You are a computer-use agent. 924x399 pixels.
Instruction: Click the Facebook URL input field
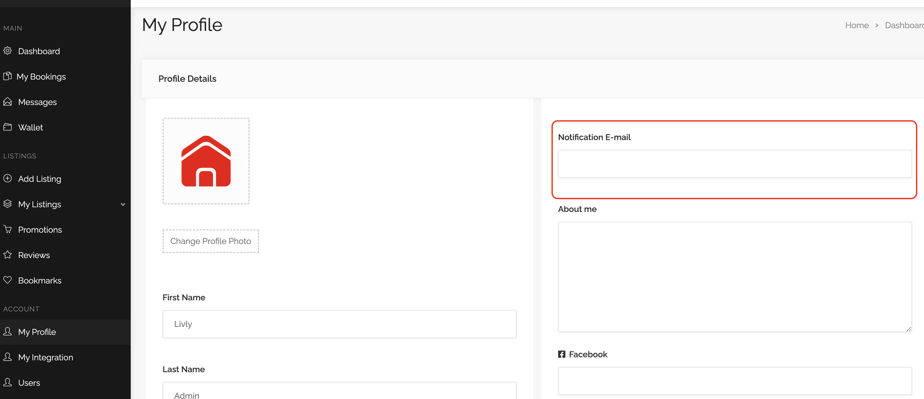pyautogui.click(x=735, y=381)
